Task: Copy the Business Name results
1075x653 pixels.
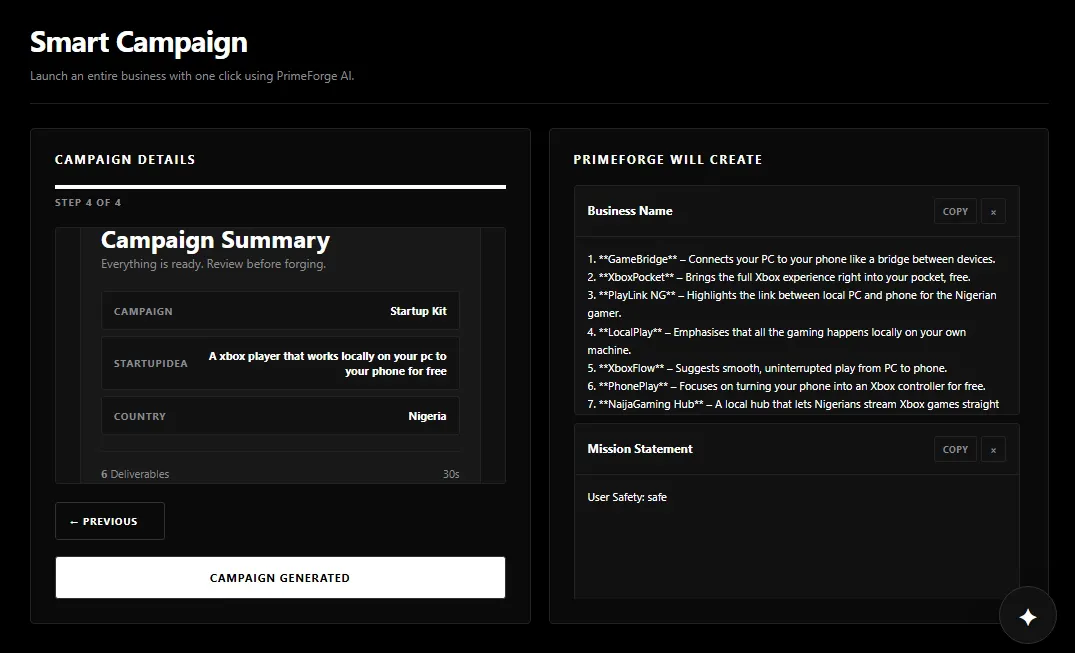Action: click(x=955, y=211)
